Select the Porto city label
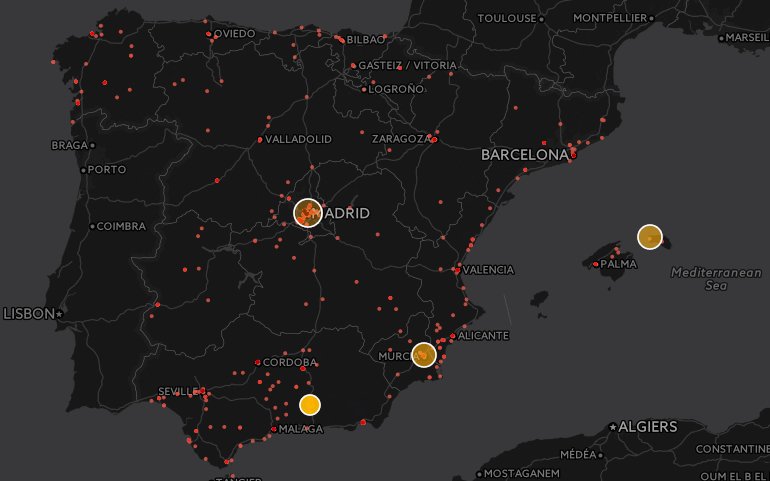Image resolution: width=770 pixels, height=481 pixels. tap(106, 170)
